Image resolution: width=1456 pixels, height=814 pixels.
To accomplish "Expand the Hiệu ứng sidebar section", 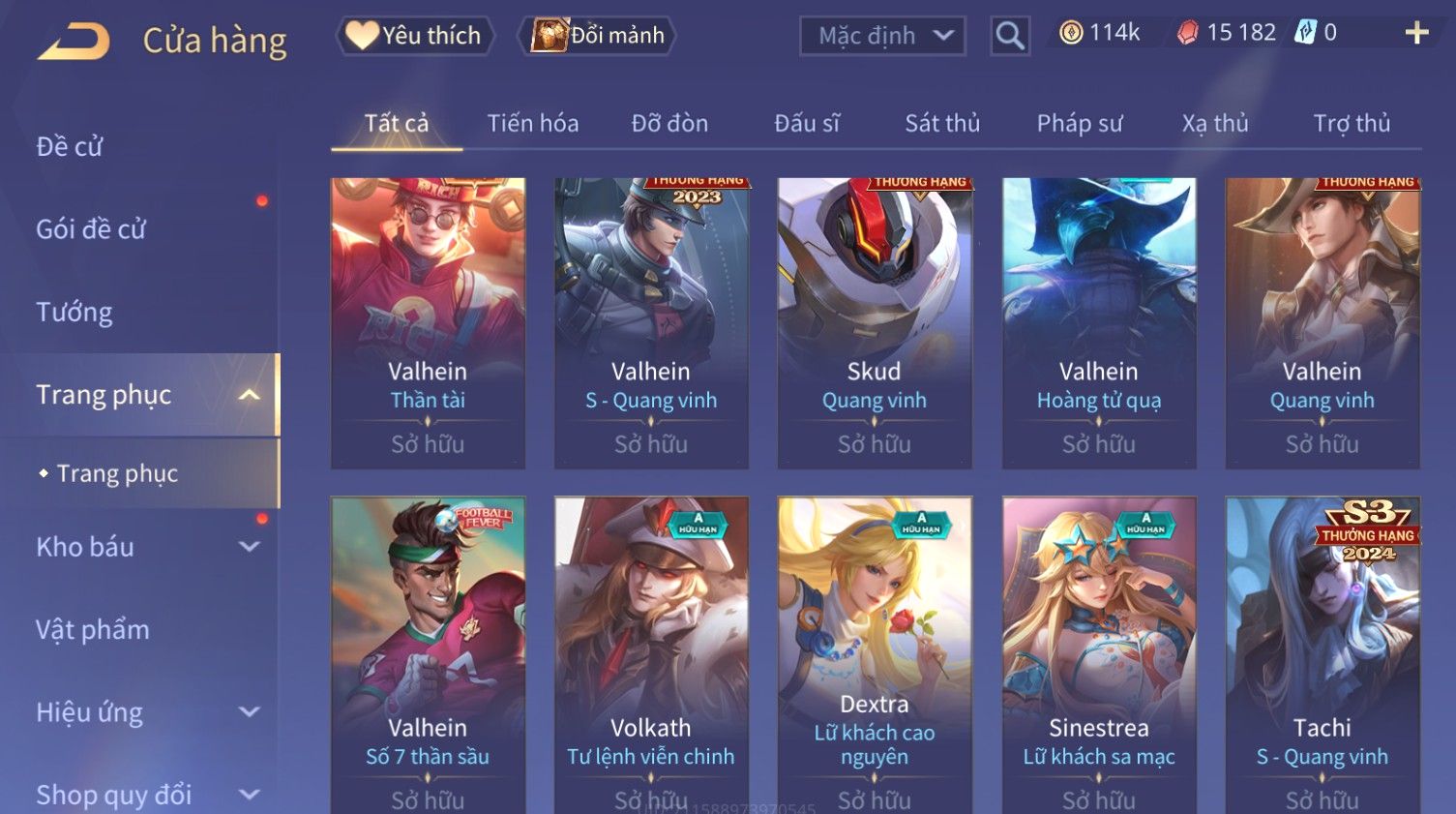I will pyautogui.click(x=249, y=712).
